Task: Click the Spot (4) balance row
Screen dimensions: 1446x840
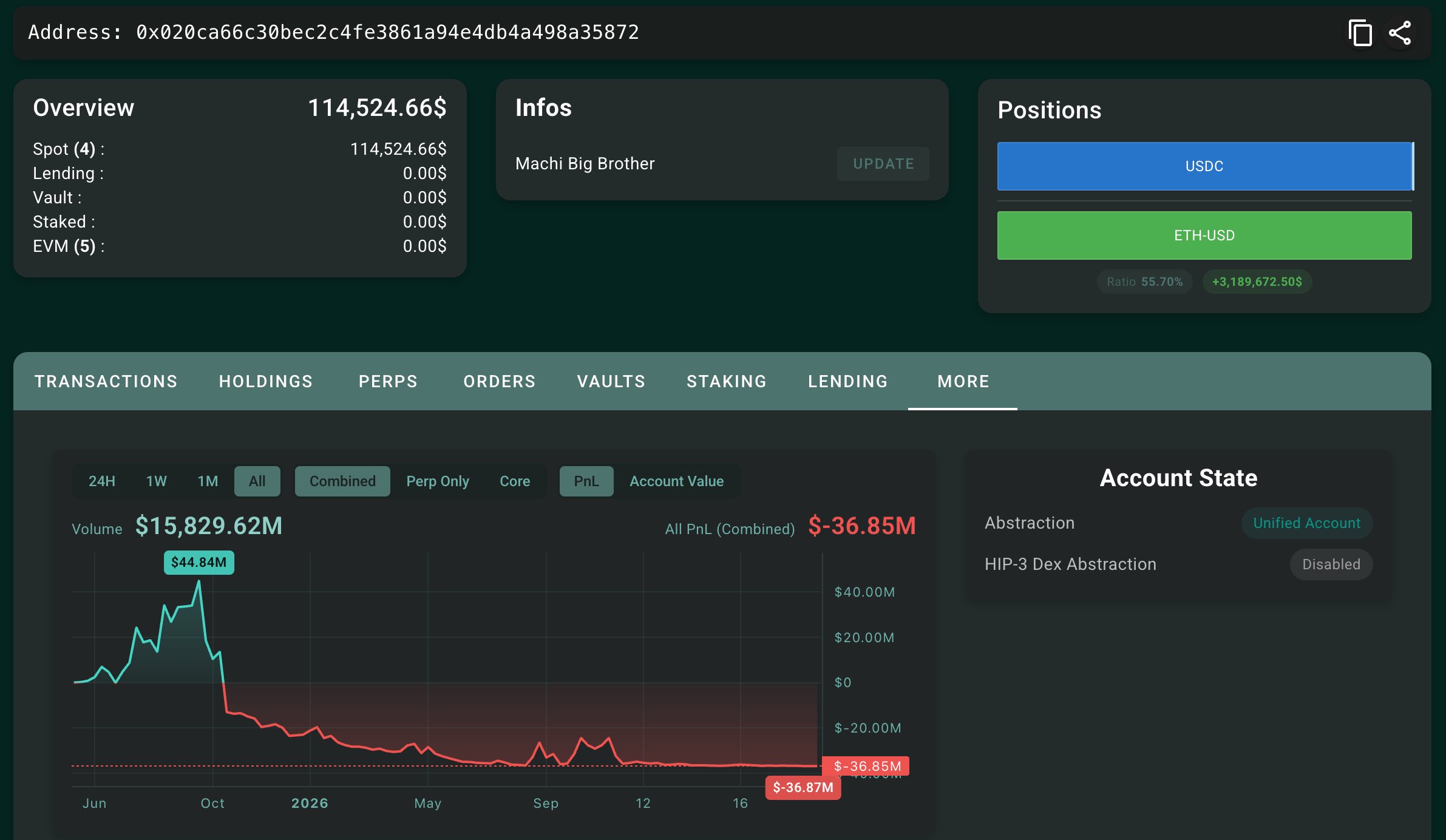Action: coord(240,149)
